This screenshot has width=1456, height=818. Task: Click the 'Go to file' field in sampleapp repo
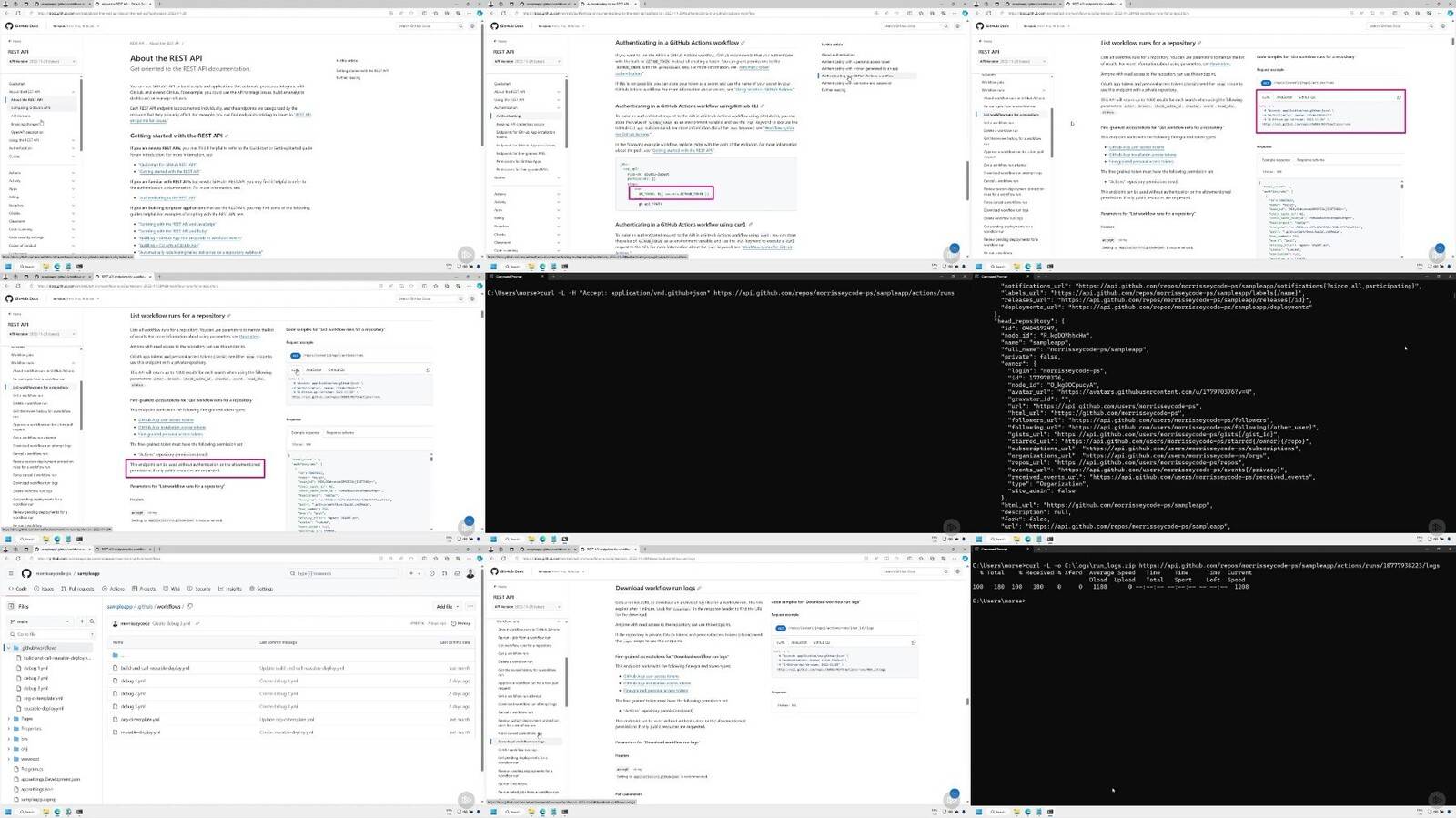[x=52, y=634]
